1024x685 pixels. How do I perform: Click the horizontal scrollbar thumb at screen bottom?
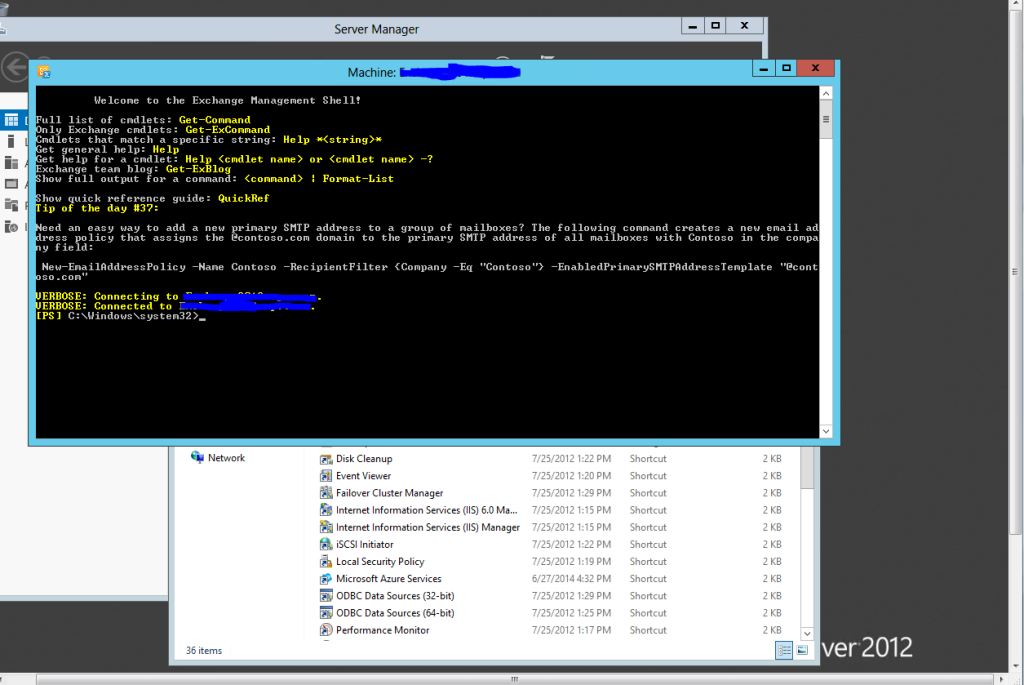[515, 679]
